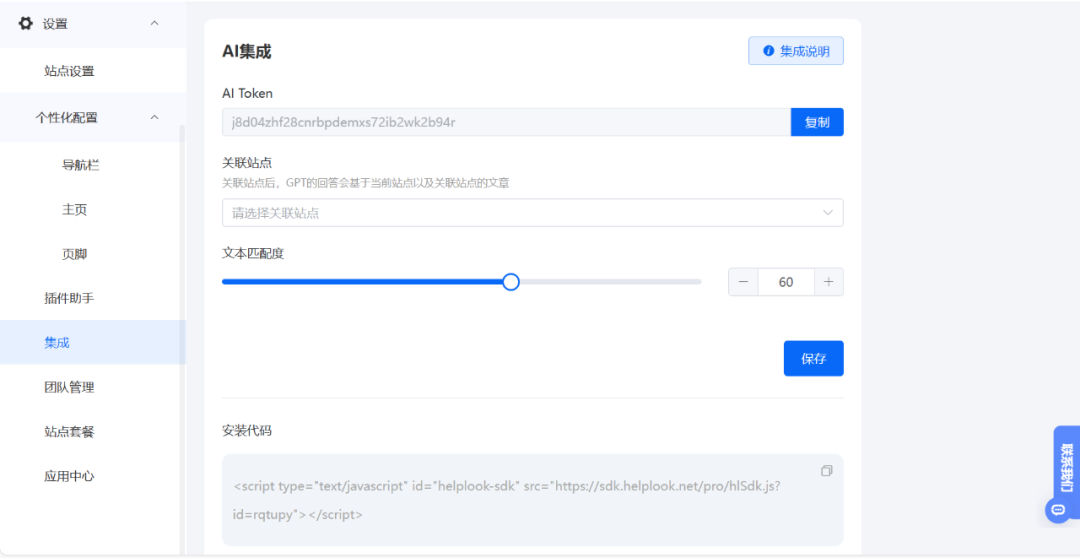Click the chat bubble icon on 联系我们
1080x558 pixels.
coord(1057,510)
